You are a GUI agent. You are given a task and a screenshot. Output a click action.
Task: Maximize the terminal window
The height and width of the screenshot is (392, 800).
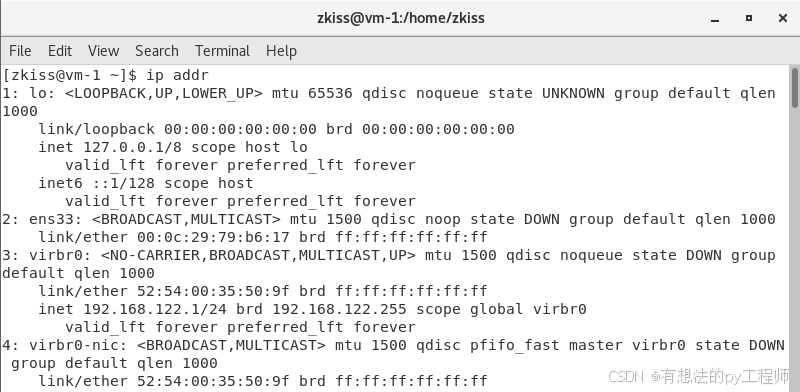pyautogui.click(x=748, y=18)
